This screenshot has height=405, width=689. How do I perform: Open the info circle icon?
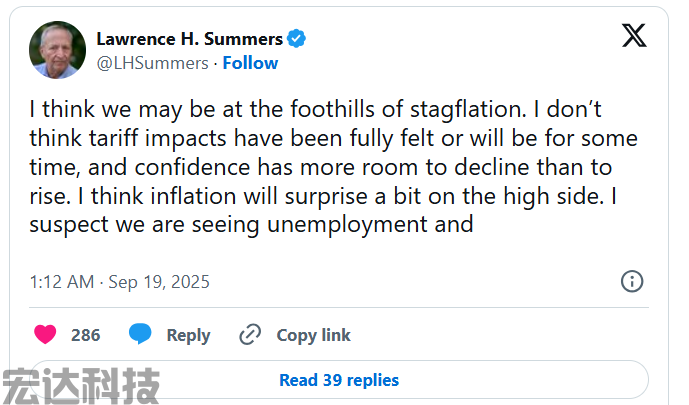632,281
